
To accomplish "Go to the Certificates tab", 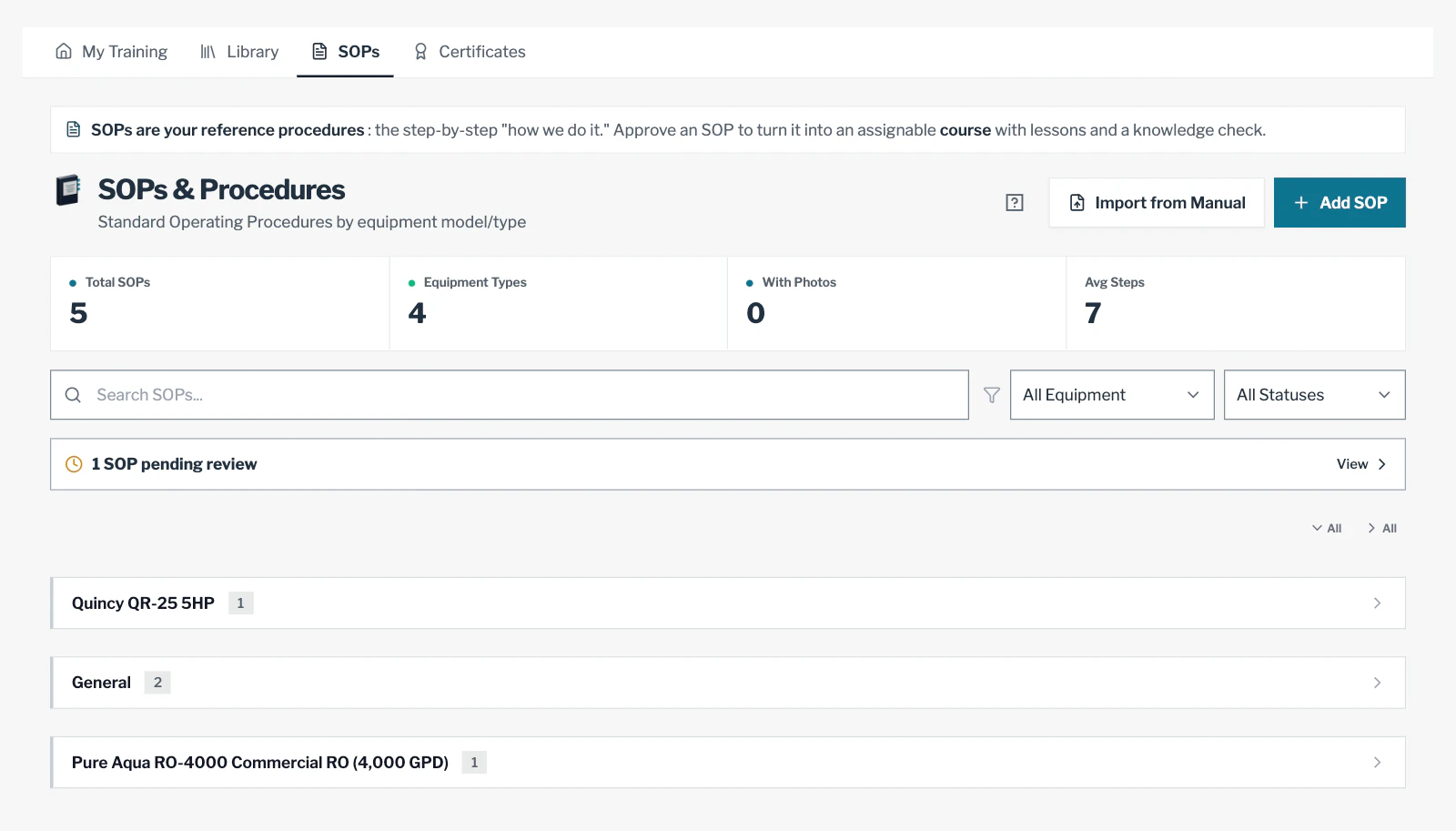I will pos(469,52).
